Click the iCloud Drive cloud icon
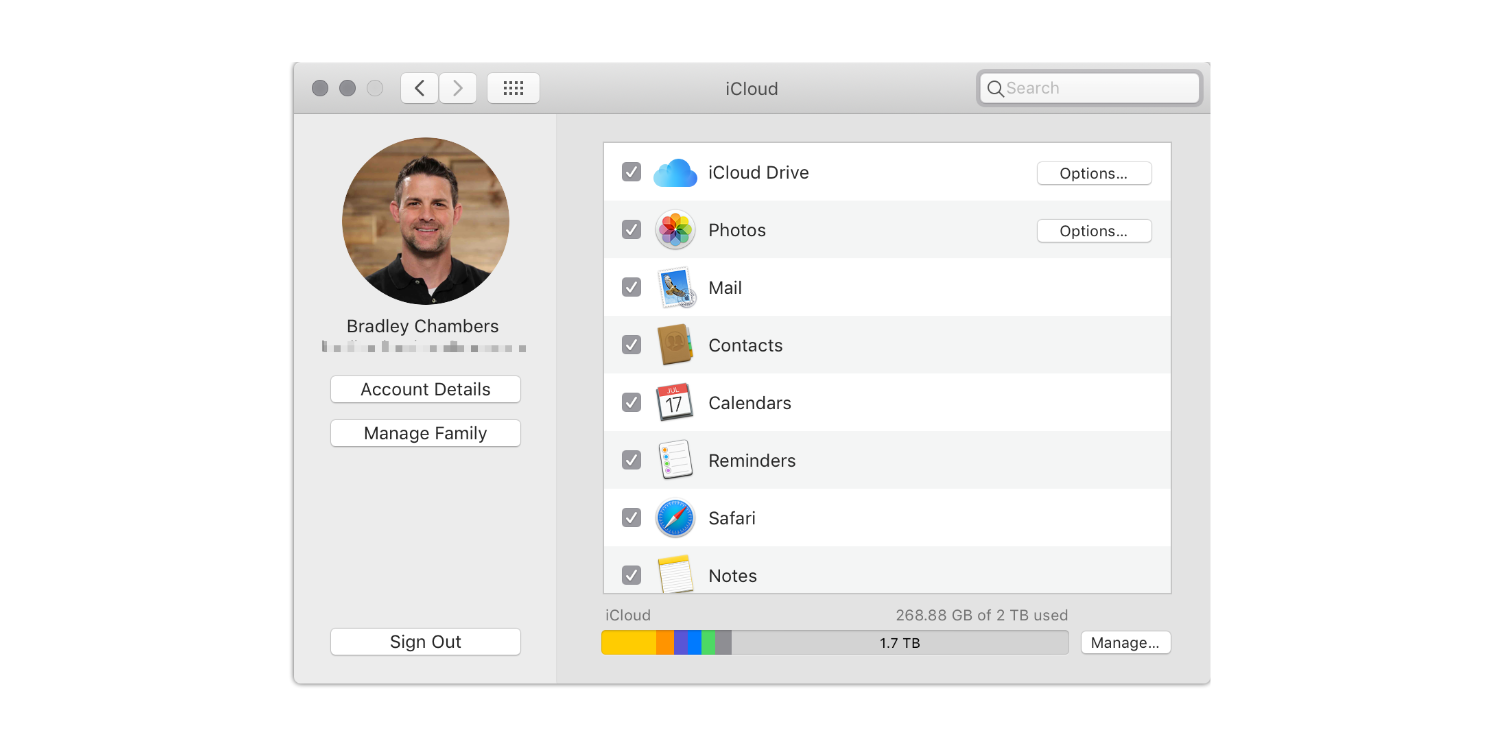This screenshot has width=1500, height=750. coord(675,173)
